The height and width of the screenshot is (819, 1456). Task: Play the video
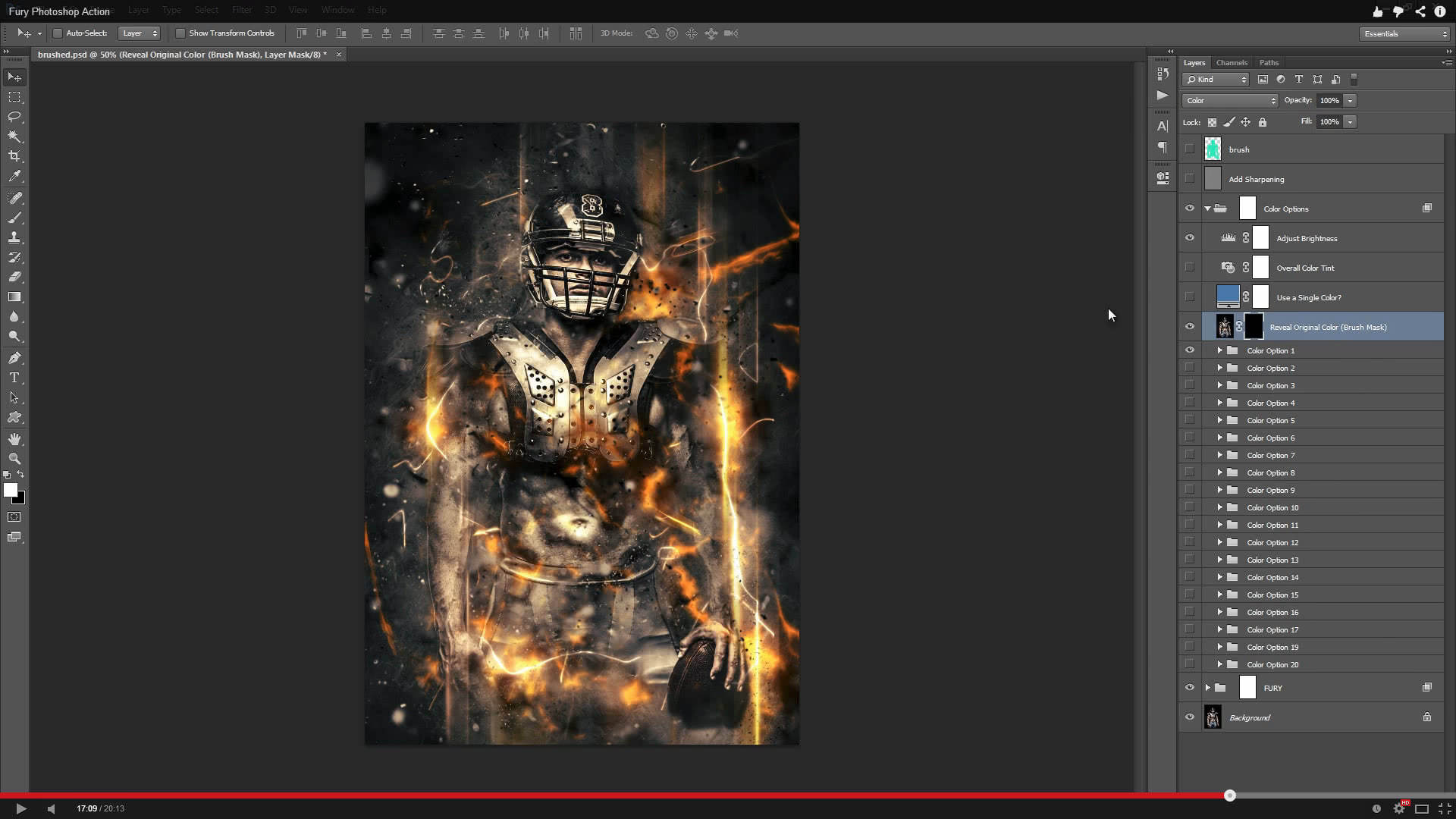point(21,808)
